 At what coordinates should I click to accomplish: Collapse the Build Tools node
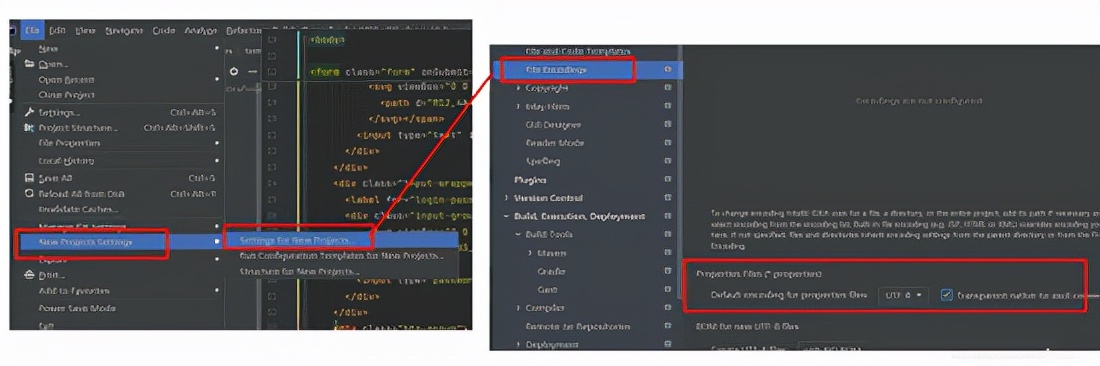coord(518,235)
